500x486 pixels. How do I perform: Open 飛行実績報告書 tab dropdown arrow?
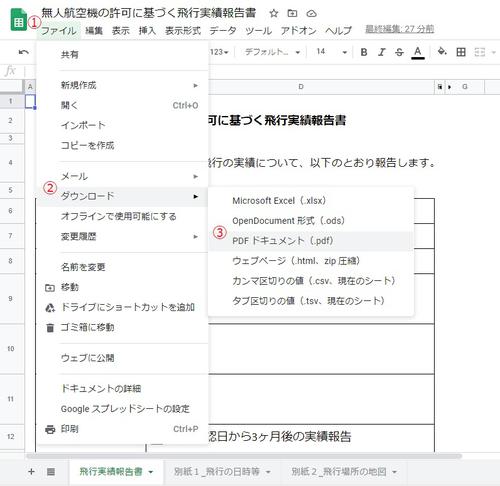151,472
